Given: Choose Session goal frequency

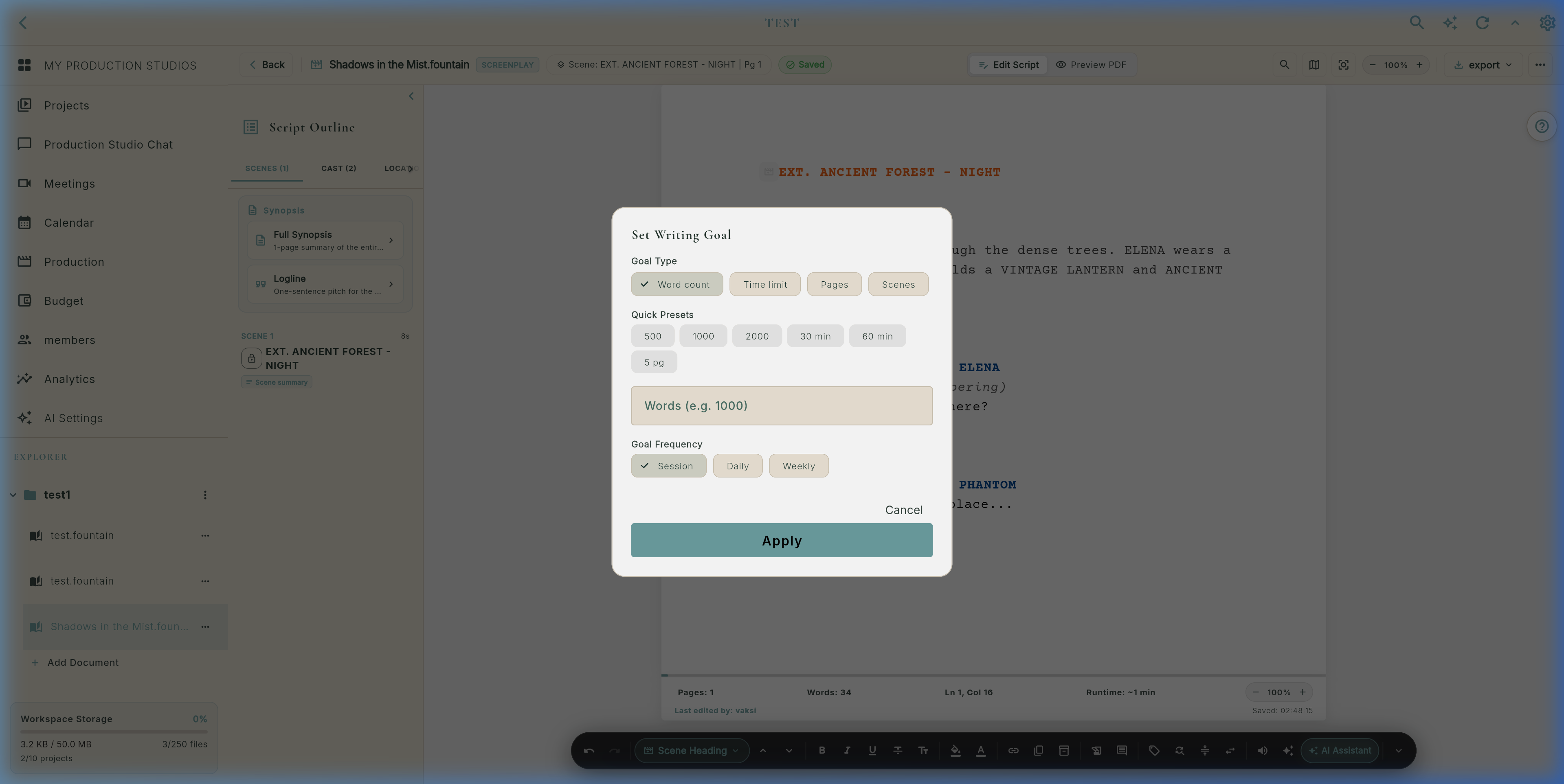Looking at the screenshot, I should point(668,466).
